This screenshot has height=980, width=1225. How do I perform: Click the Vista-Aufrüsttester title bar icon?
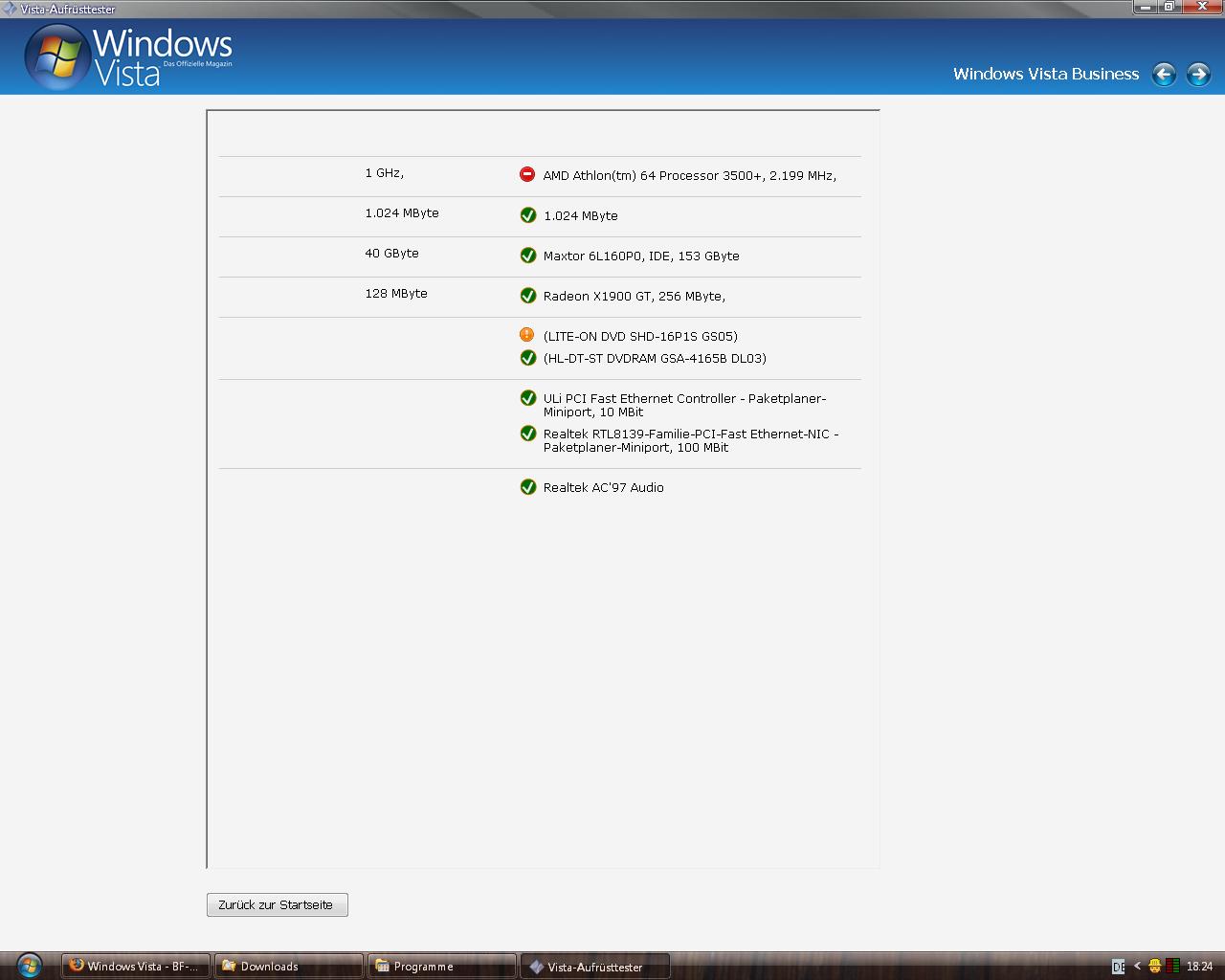[9, 9]
